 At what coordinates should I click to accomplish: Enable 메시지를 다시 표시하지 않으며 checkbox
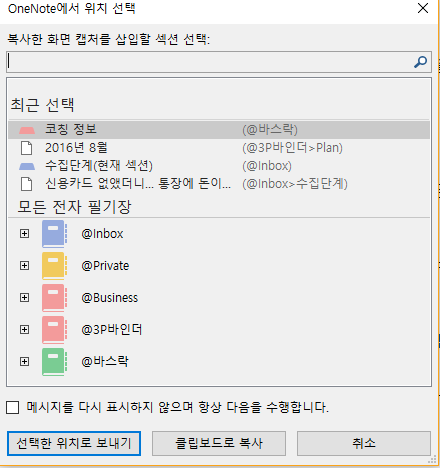pyautogui.click(x=13, y=407)
